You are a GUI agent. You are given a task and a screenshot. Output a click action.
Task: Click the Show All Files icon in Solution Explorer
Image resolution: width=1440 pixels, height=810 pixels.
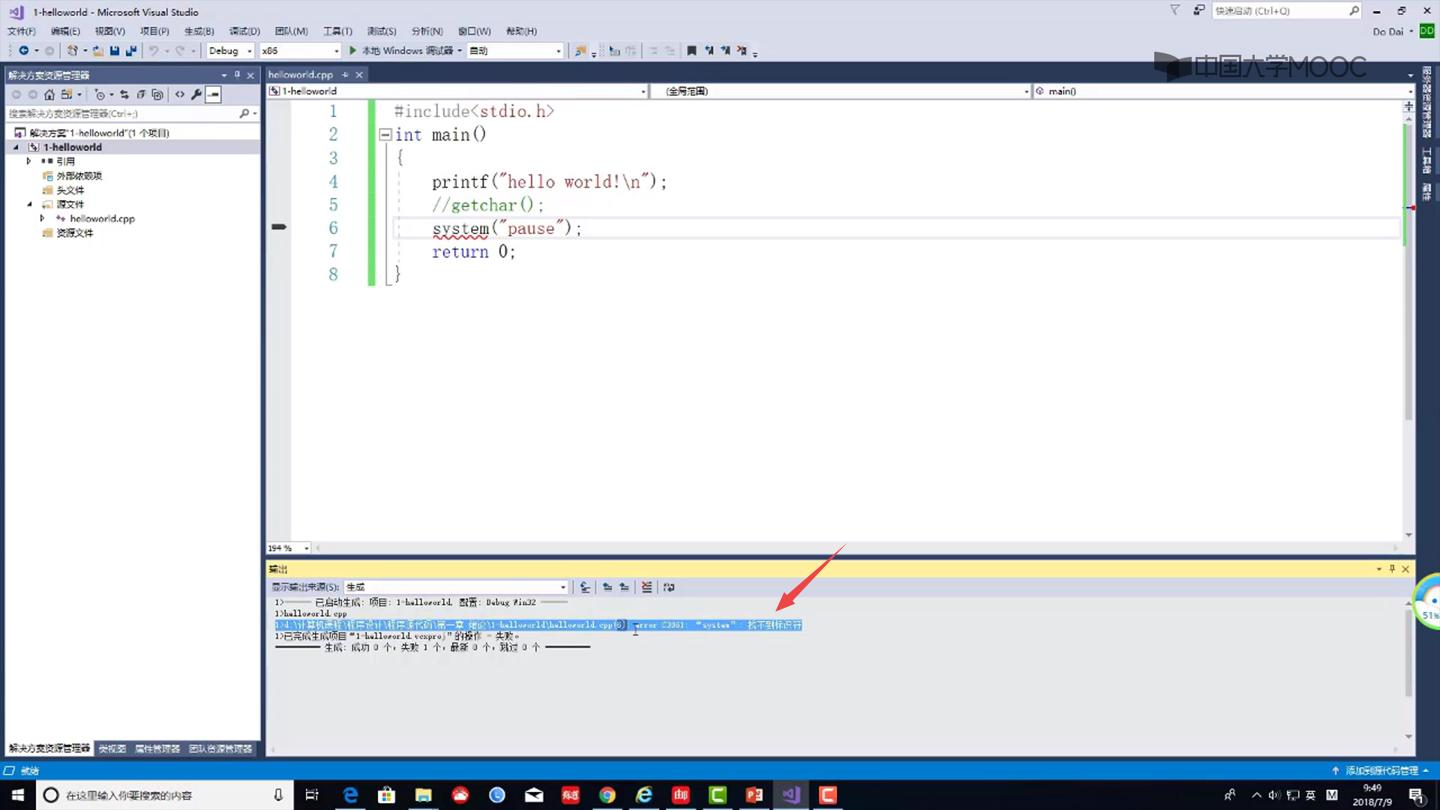157,95
